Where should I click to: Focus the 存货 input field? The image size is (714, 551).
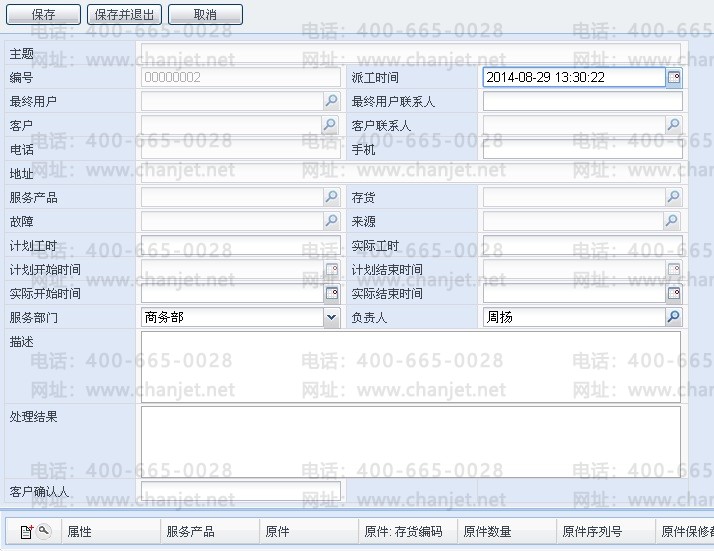pos(574,197)
